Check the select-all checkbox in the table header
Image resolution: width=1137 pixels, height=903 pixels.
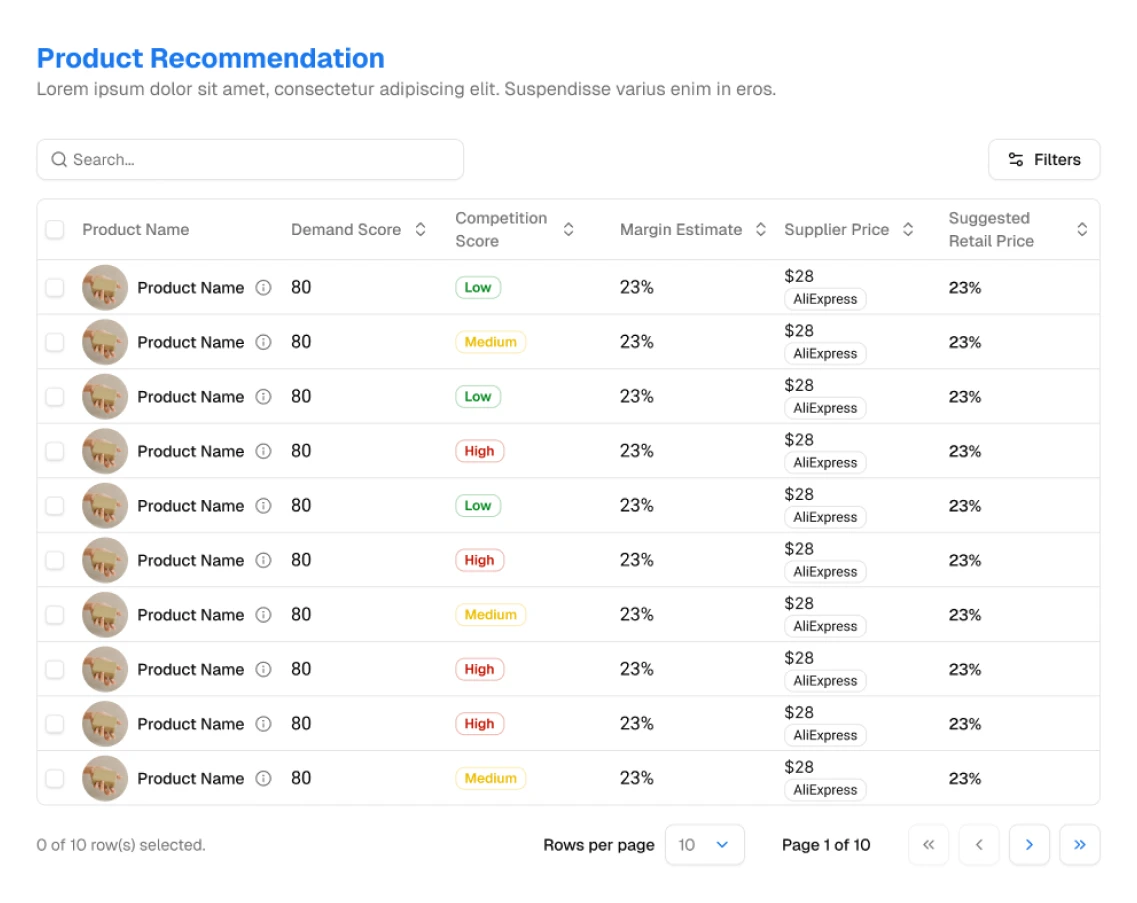(x=55, y=230)
